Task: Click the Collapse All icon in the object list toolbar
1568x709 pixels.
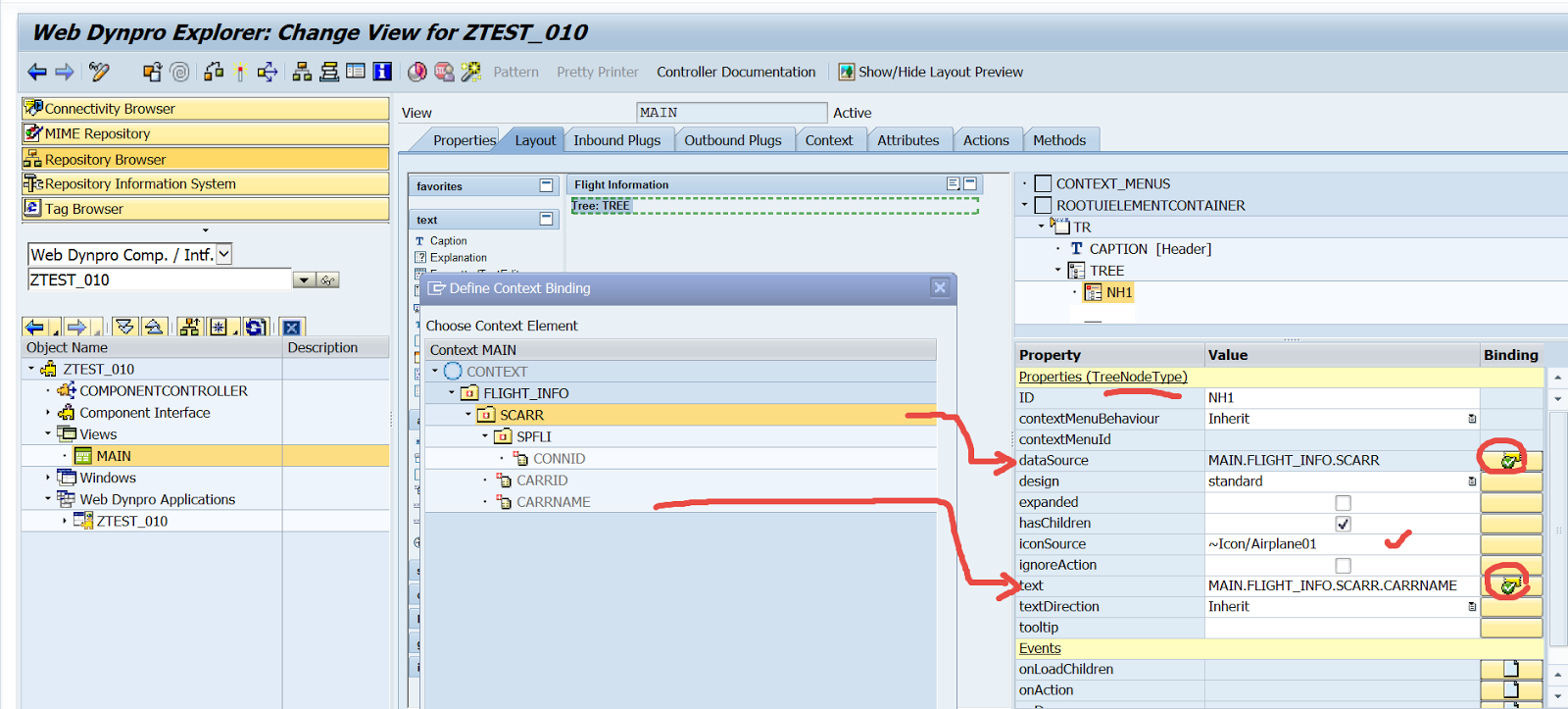Action: [154, 328]
